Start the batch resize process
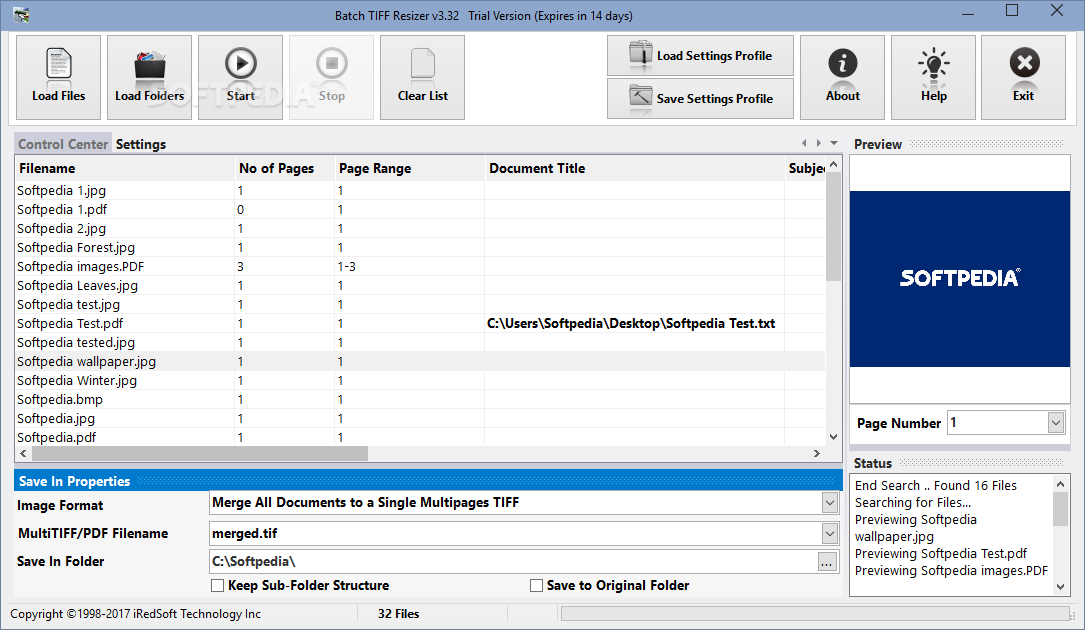The width and height of the screenshot is (1085, 630). point(240,77)
